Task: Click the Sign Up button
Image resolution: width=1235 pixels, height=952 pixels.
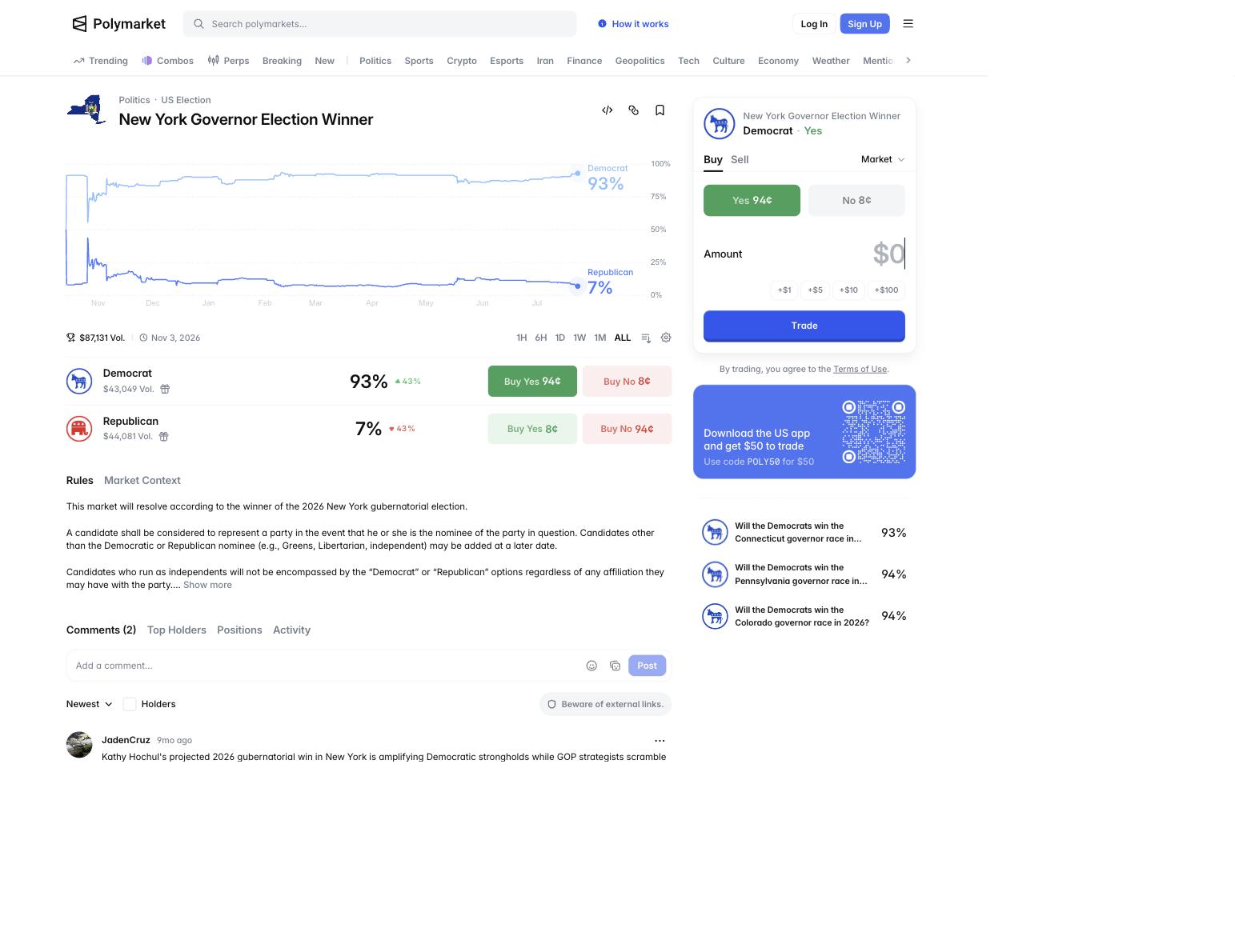Action: (x=864, y=24)
